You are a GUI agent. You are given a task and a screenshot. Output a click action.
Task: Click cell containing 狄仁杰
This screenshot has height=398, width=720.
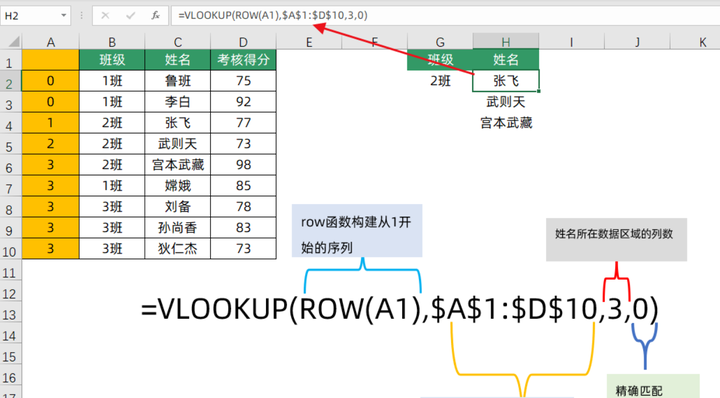click(x=178, y=248)
